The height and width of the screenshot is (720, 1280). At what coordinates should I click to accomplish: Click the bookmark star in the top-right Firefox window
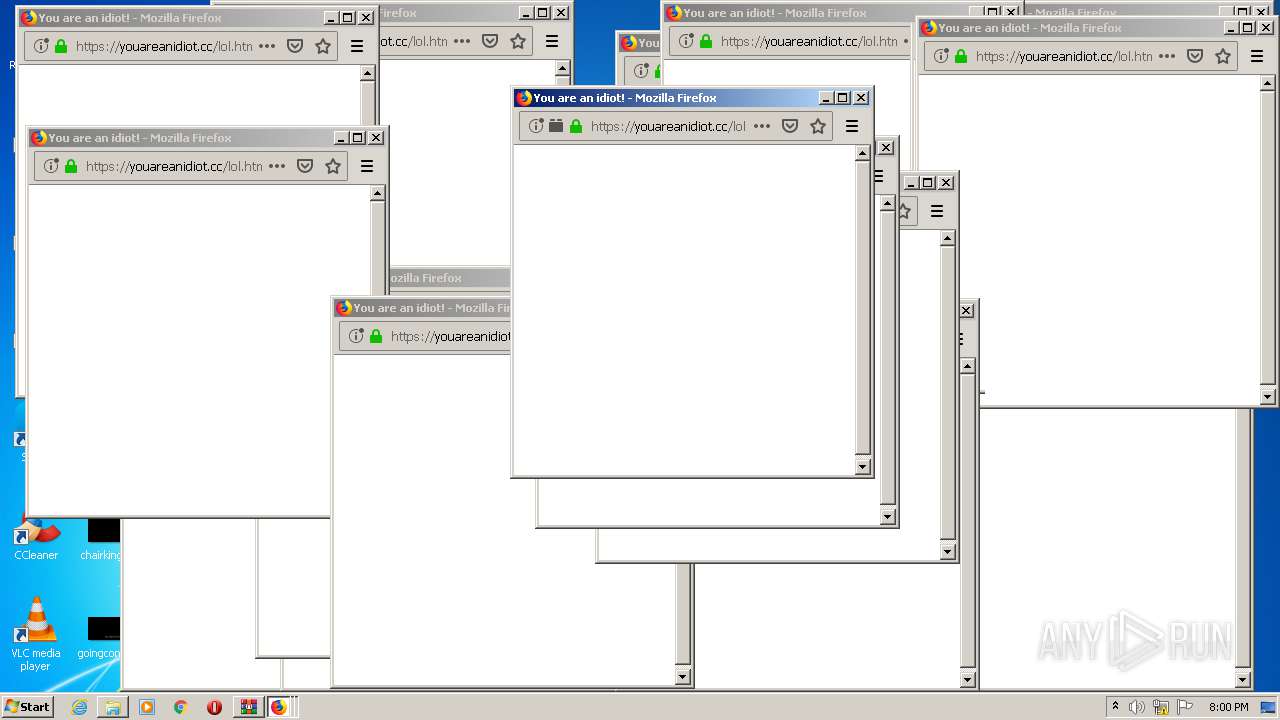point(1223,56)
